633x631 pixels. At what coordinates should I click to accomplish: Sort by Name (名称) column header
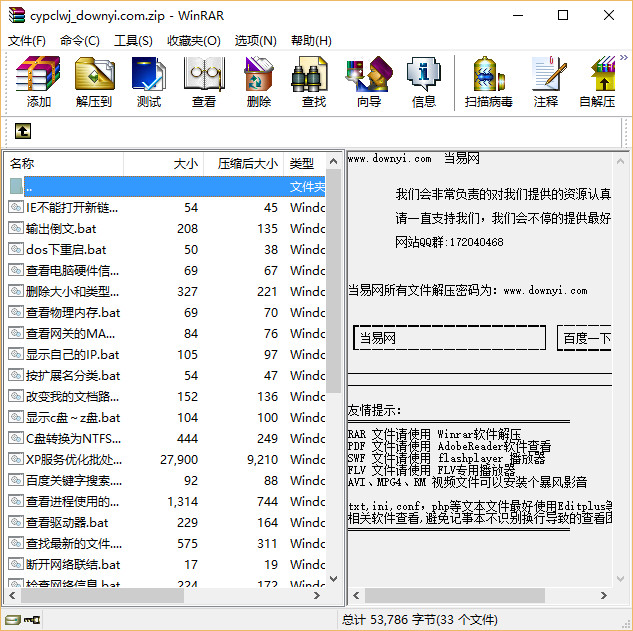65,164
